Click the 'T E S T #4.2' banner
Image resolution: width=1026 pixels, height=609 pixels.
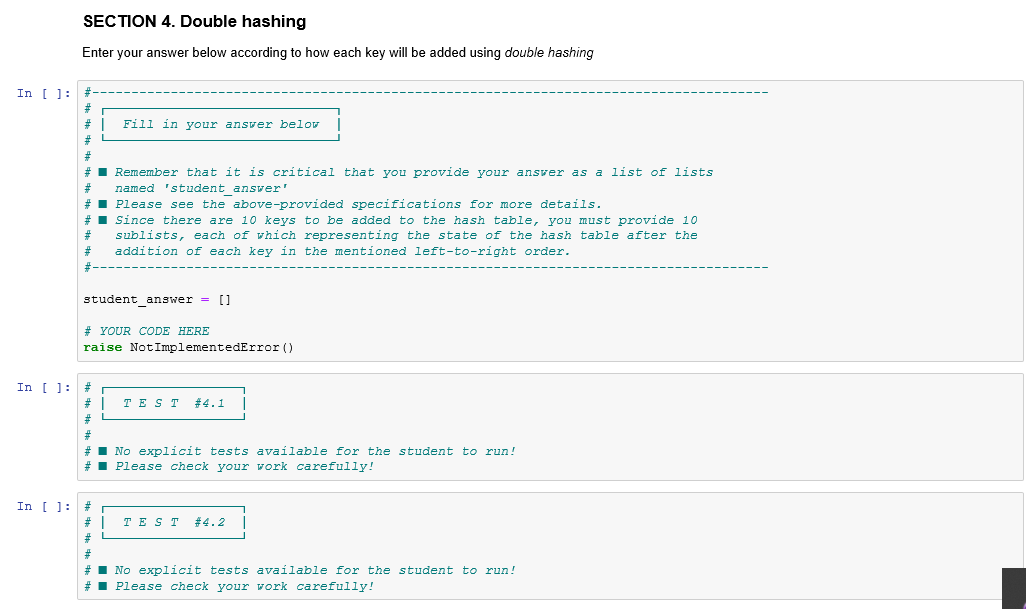click(173, 522)
